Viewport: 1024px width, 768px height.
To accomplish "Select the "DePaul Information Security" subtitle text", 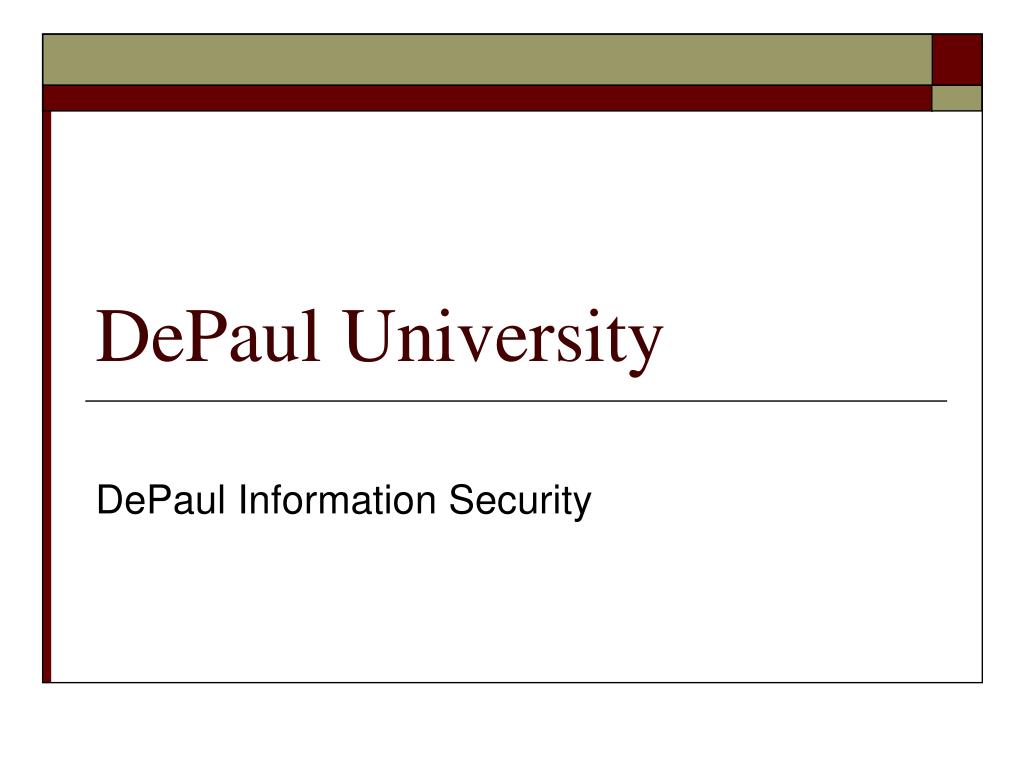I will (344, 502).
